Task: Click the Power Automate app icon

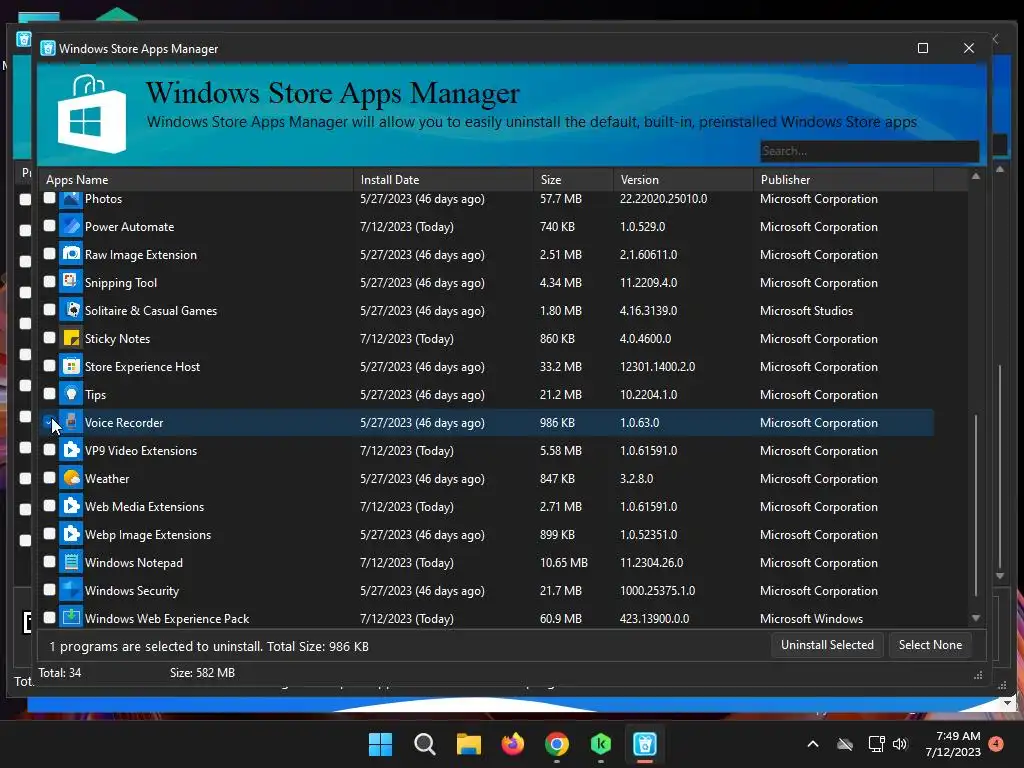Action: pyautogui.click(x=71, y=227)
